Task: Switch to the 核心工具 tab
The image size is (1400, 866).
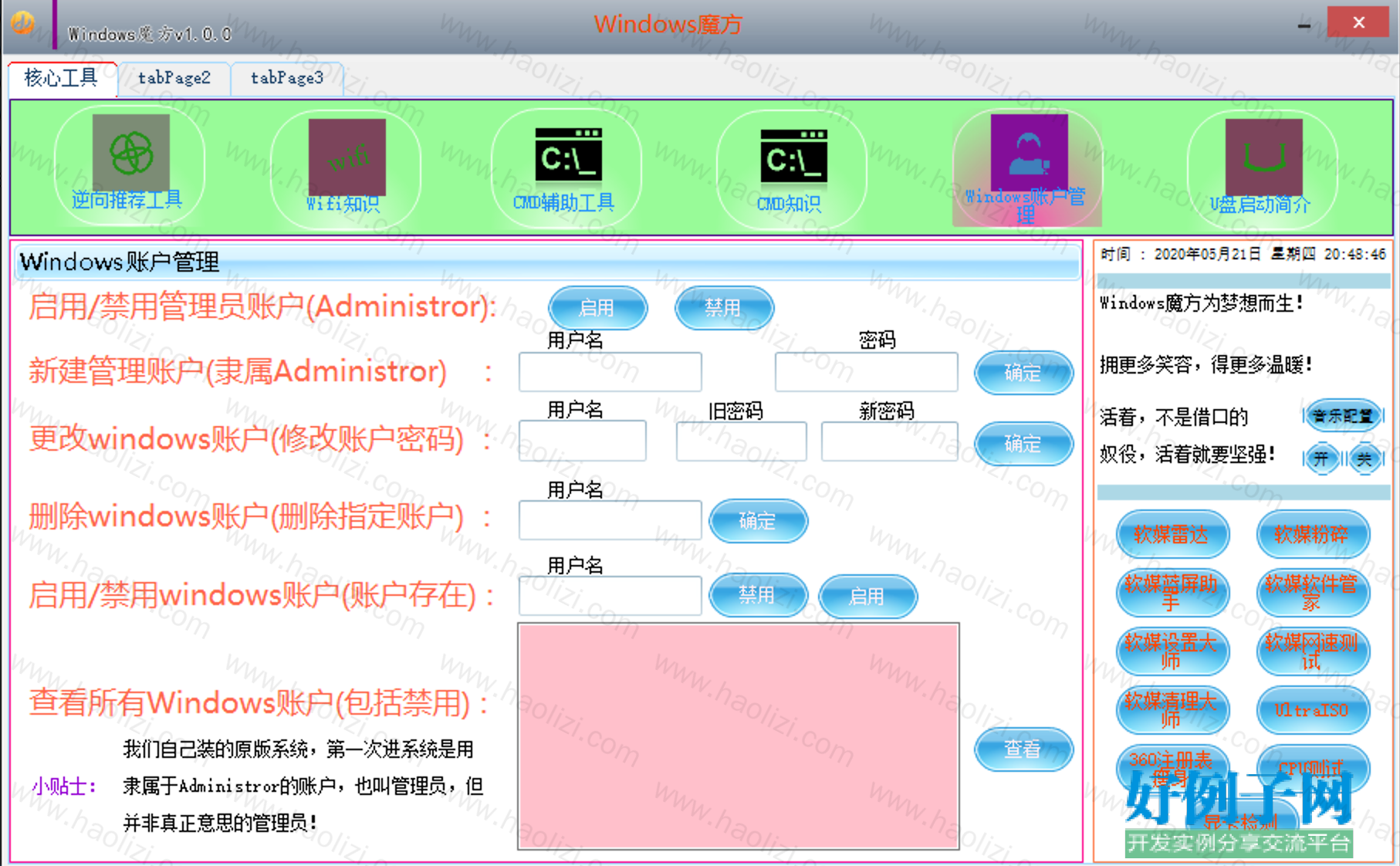Action: click(62, 78)
